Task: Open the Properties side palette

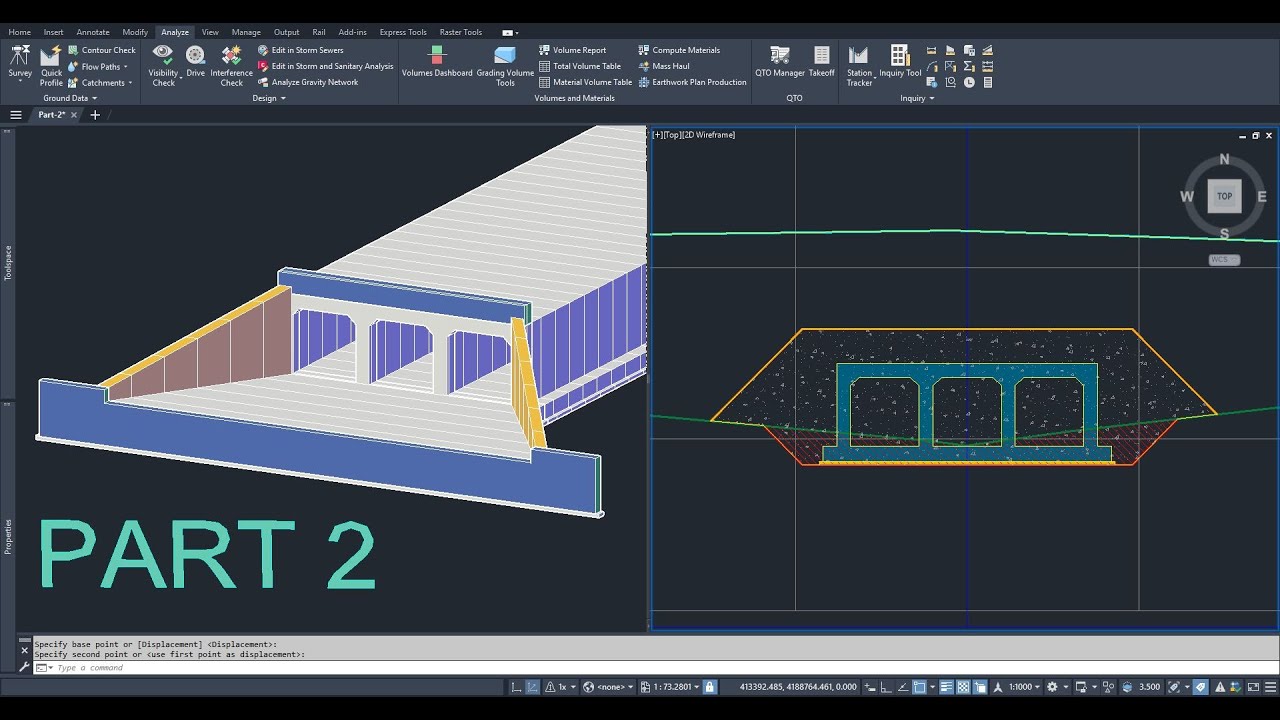Action: pos(8,536)
